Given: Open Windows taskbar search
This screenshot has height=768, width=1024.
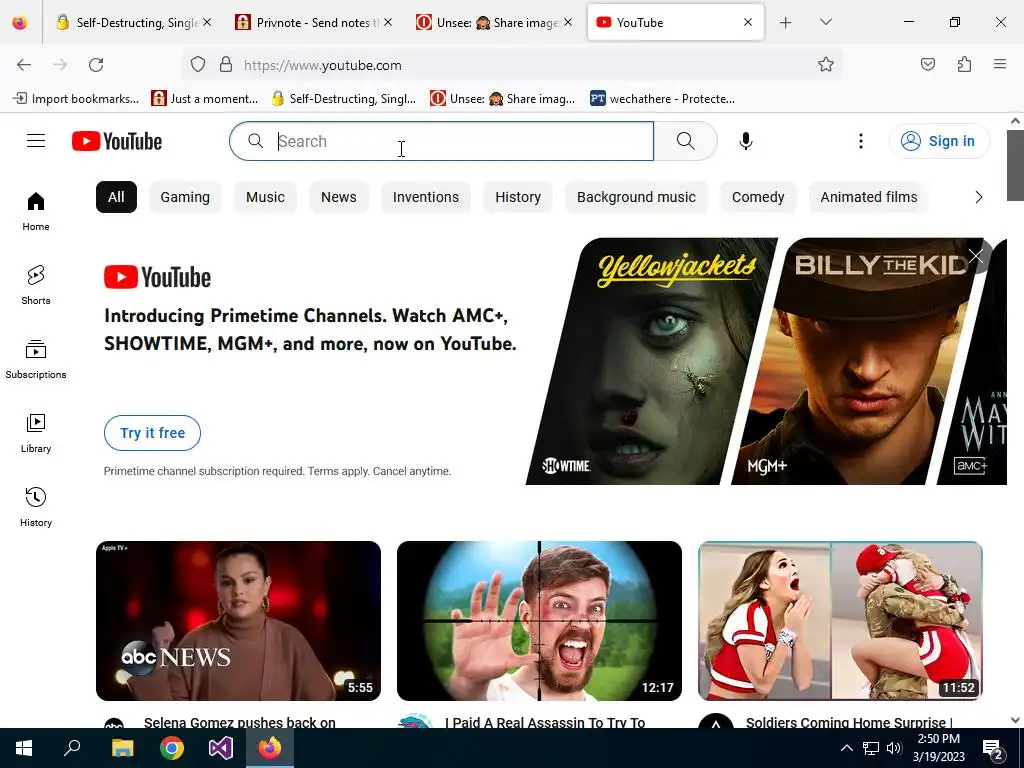Looking at the screenshot, I should pos(72,748).
